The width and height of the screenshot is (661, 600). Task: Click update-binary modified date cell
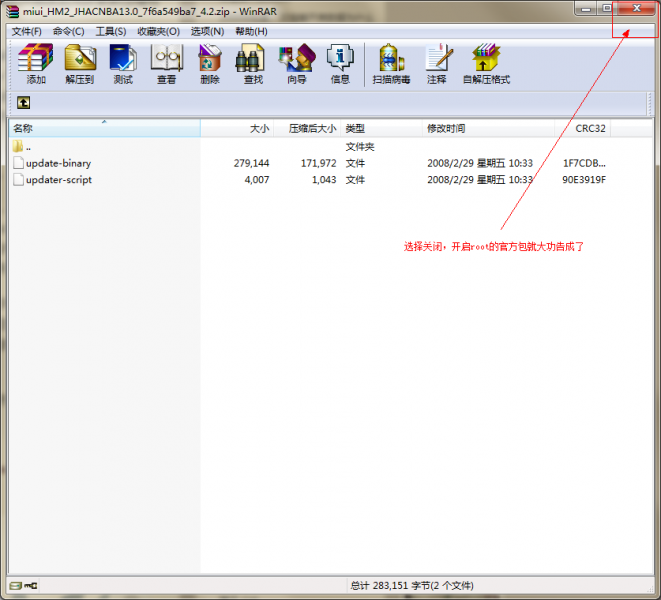coord(480,163)
